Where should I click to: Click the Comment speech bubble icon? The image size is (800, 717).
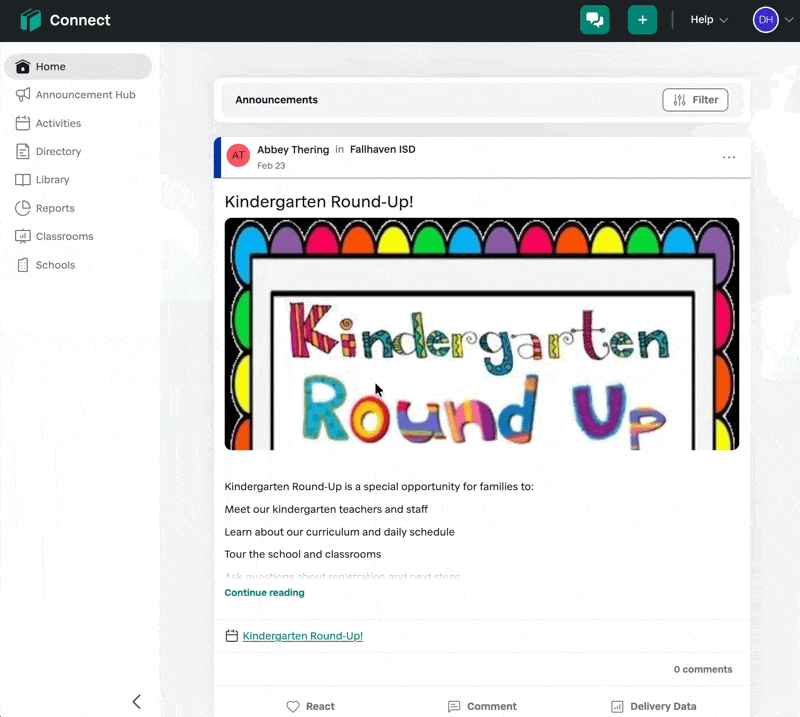pyautogui.click(x=454, y=706)
